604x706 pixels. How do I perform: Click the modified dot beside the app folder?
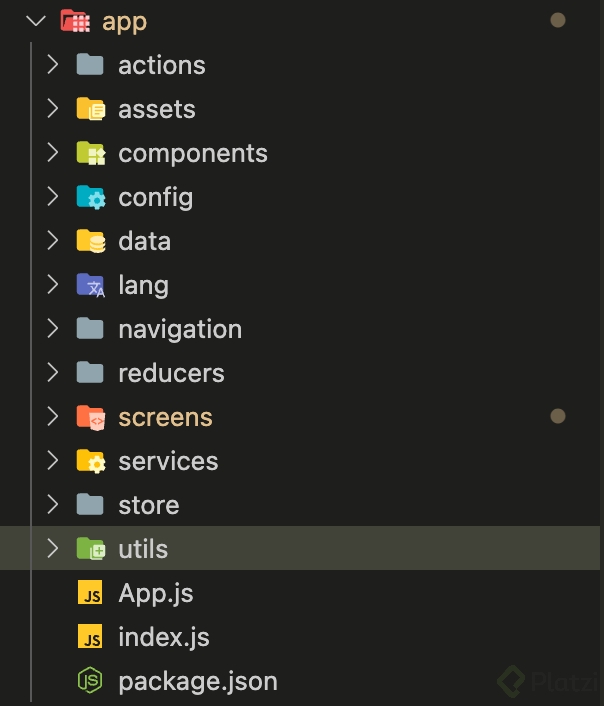(x=557, y=20)
